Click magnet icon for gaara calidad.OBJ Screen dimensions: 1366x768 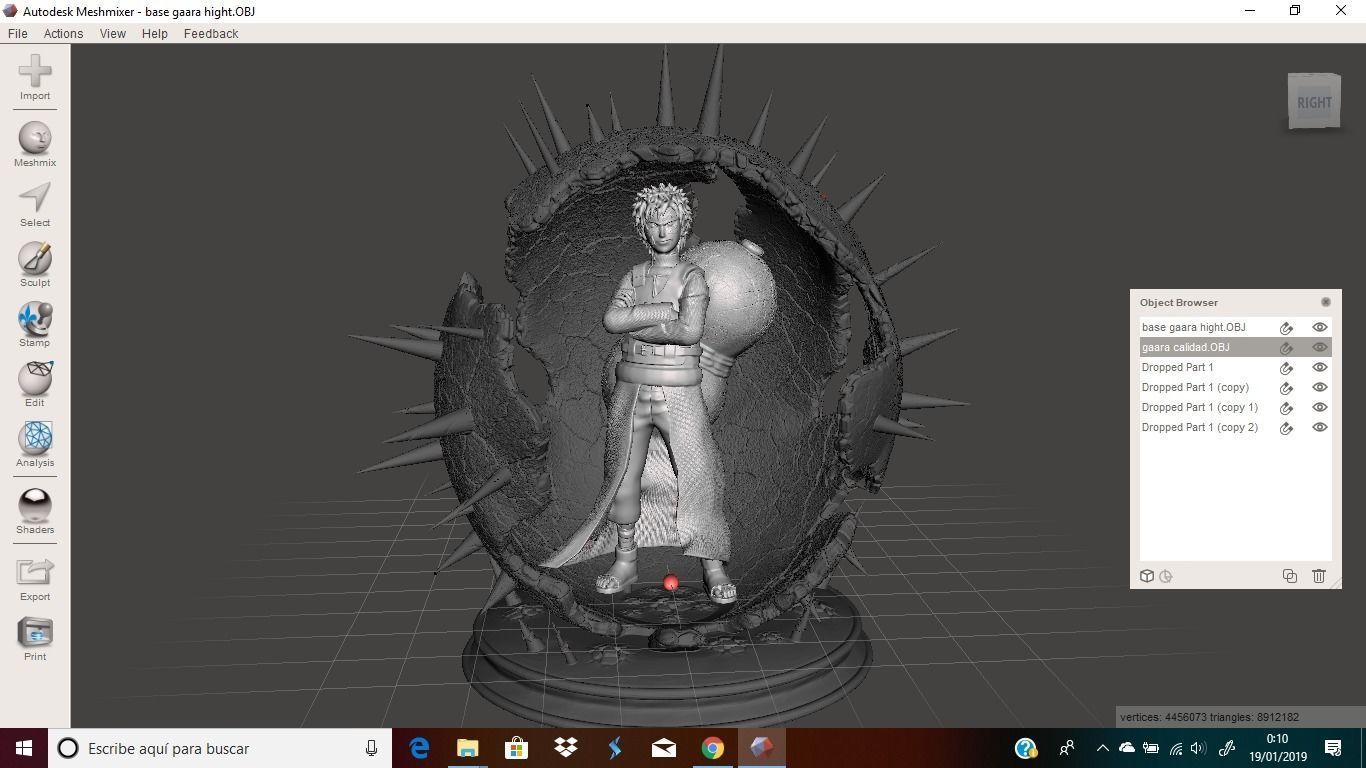point(1287,347)
